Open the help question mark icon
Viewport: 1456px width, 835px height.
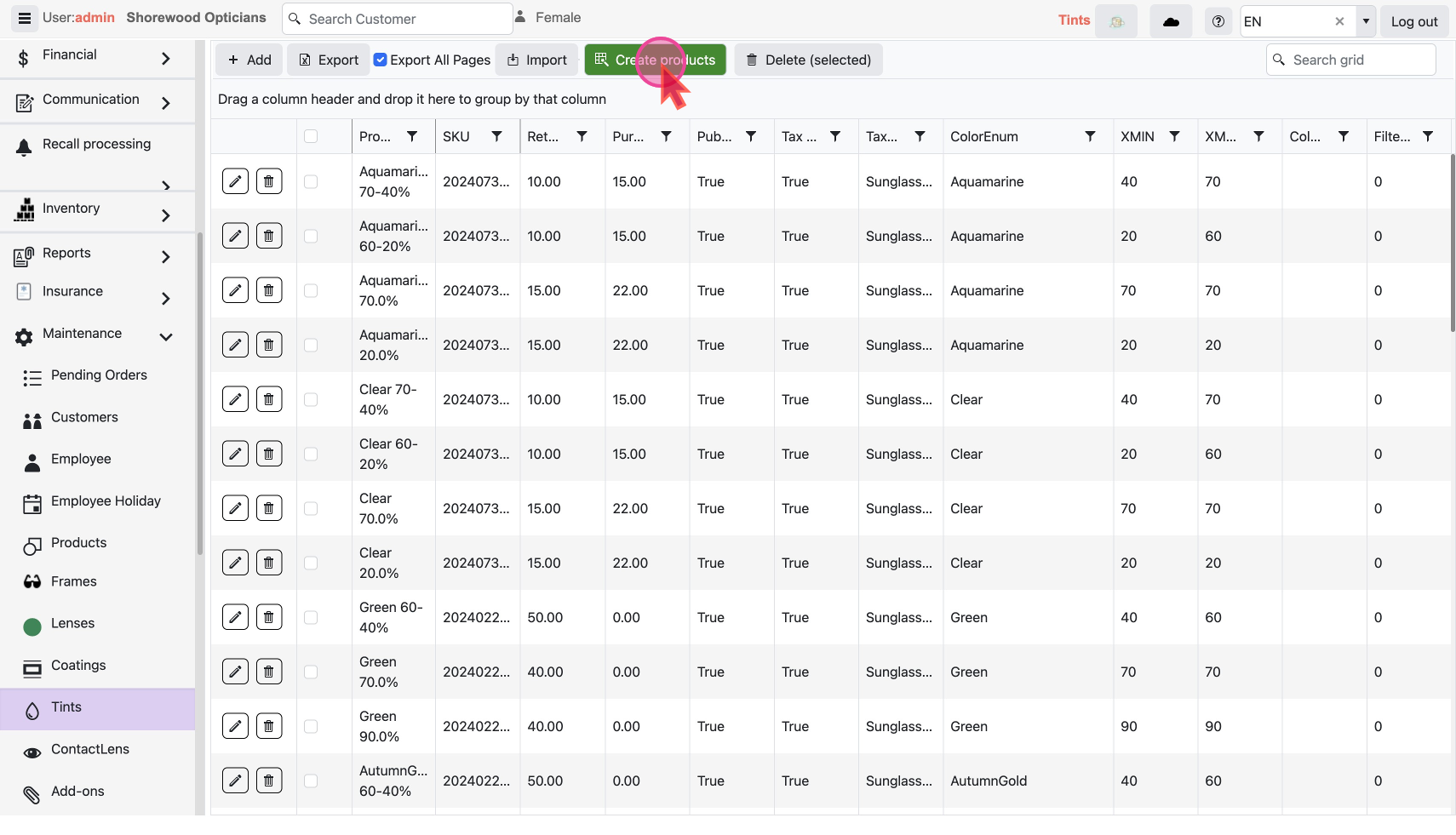tap(1218, 21)
